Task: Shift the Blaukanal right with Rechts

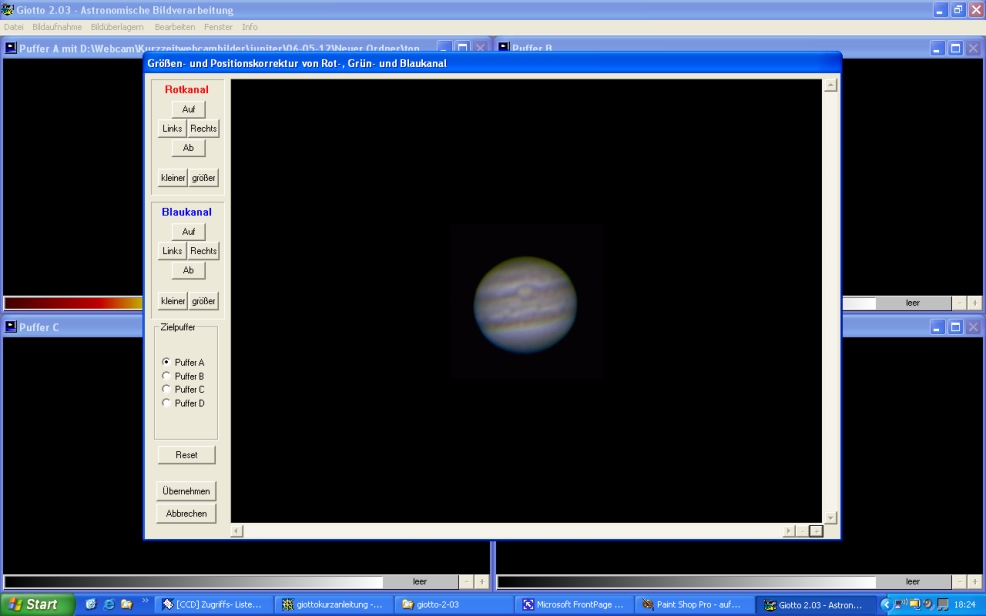Action: [x=203, y=251]
